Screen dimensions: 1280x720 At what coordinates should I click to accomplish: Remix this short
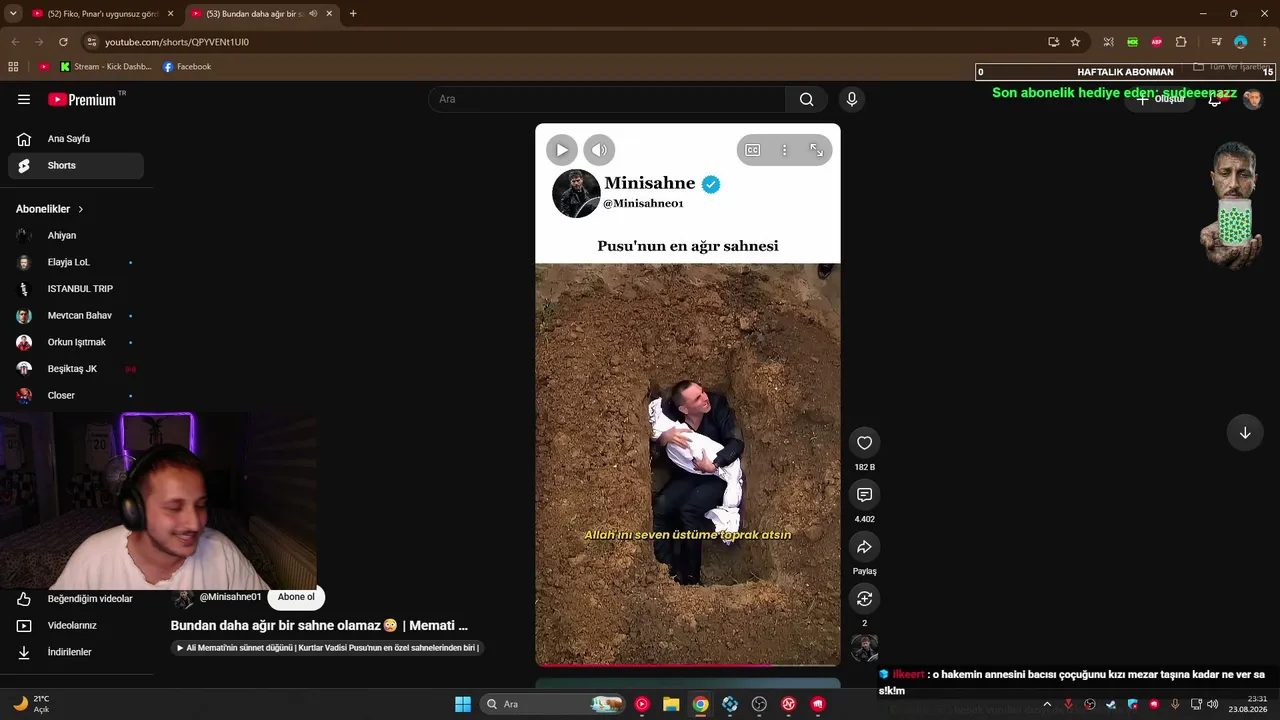click(865, 599)
